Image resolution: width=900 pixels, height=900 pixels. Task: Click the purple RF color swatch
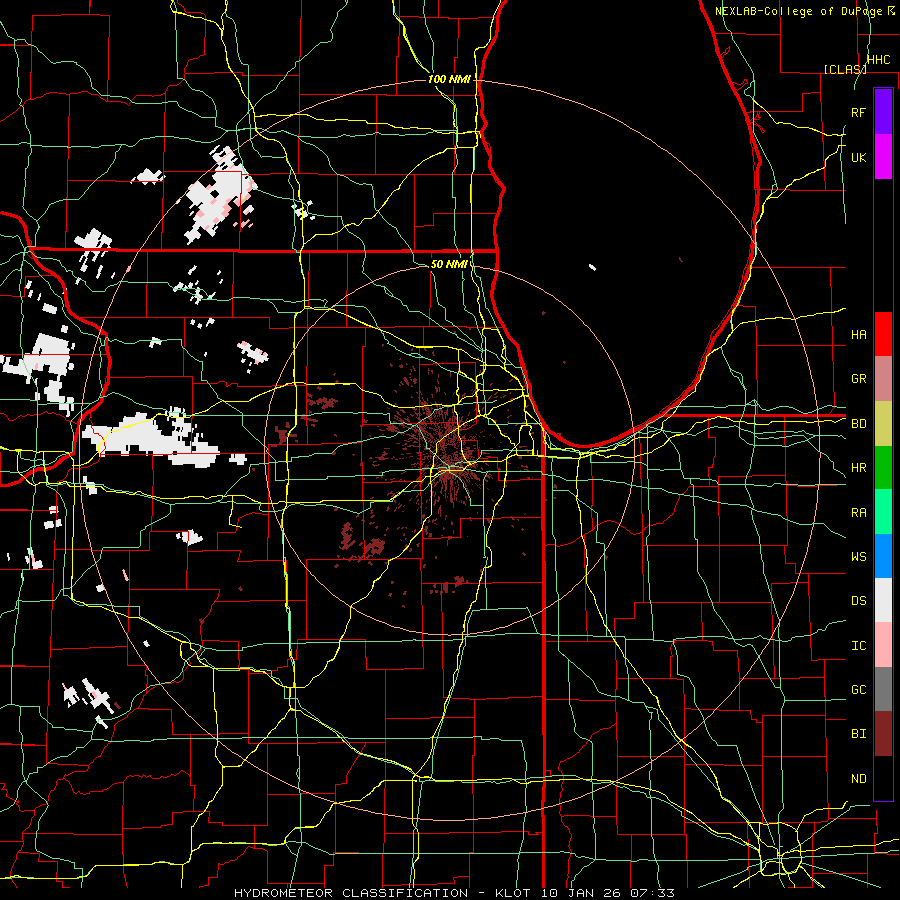click(883, 112)
